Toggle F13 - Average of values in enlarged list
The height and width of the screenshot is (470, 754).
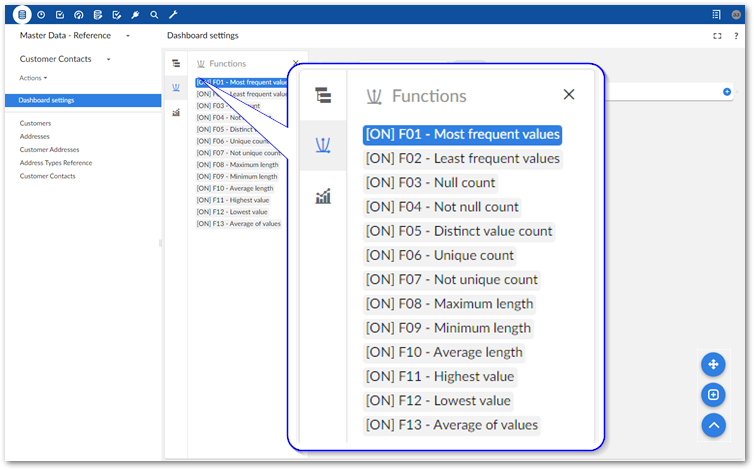(x=452, y=425)
